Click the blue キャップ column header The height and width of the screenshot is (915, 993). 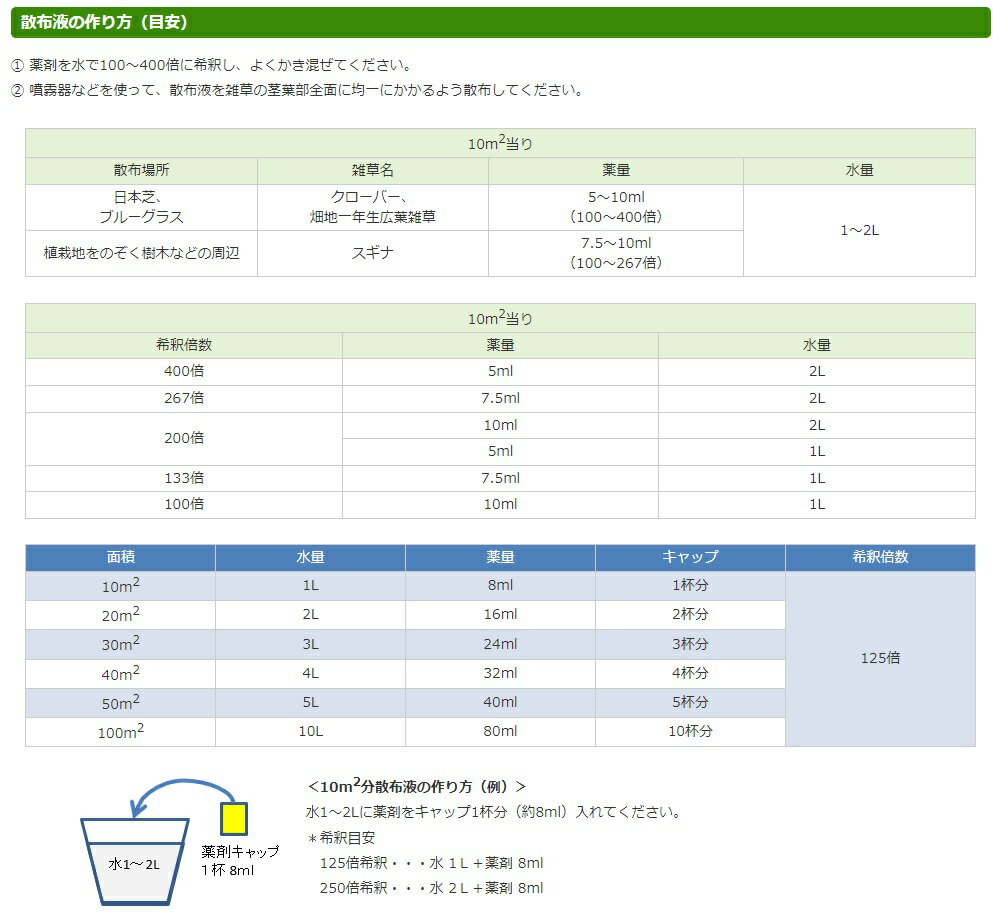tap(690, 557)
